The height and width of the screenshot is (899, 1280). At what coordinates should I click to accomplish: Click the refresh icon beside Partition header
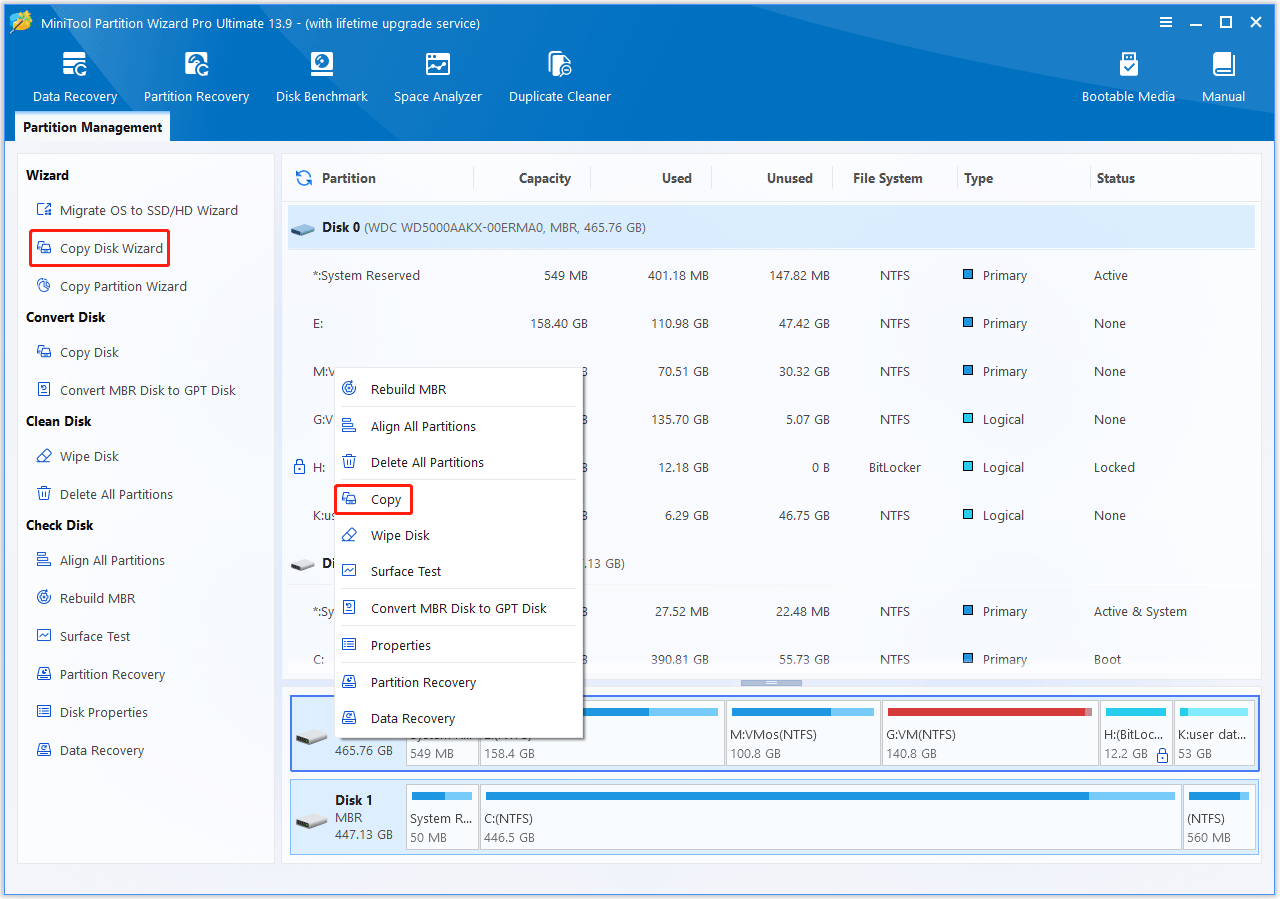[x=304, y=178]
